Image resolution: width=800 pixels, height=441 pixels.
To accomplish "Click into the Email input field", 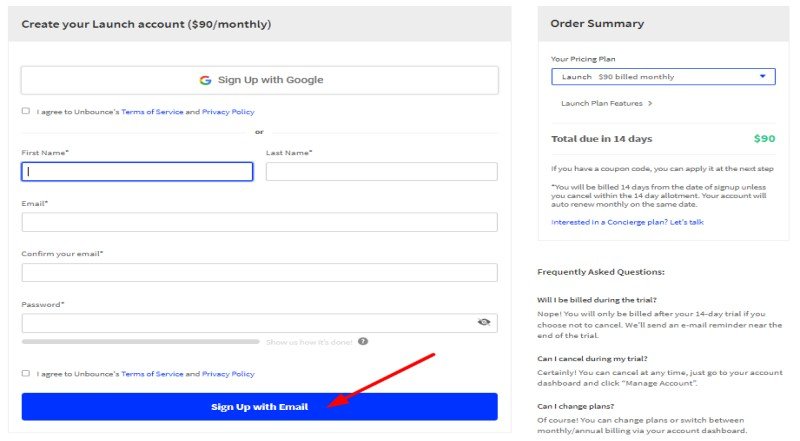I will click(x=260, y=222).
